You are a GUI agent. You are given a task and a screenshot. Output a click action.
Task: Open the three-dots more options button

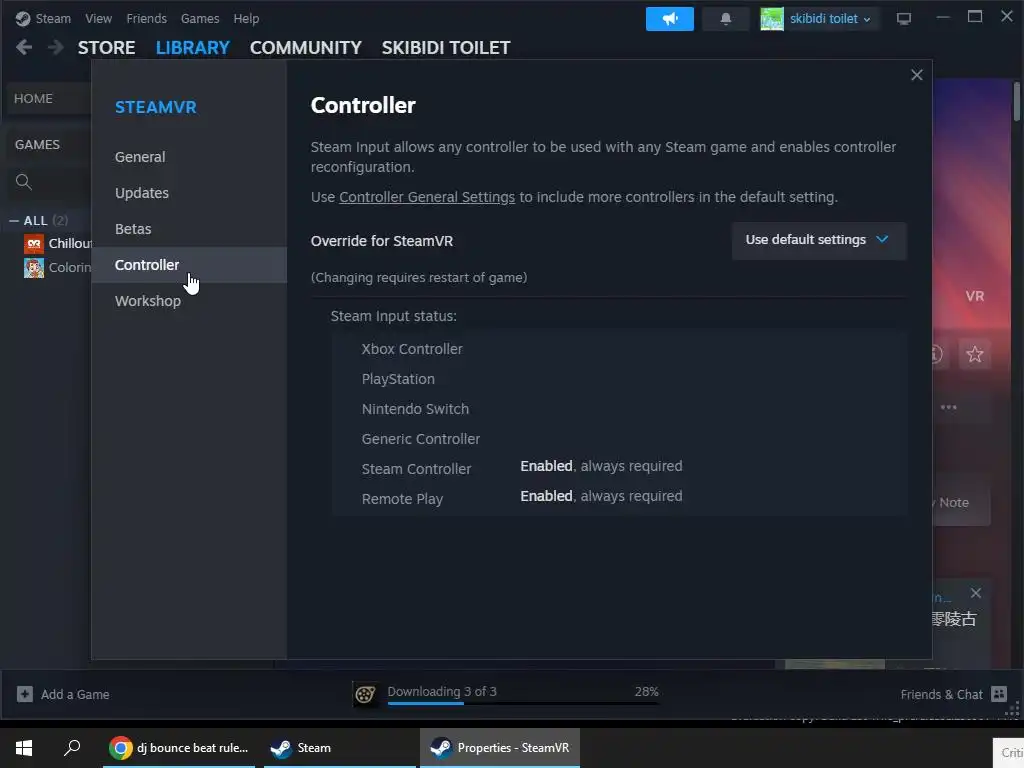[x=948, y=407]
